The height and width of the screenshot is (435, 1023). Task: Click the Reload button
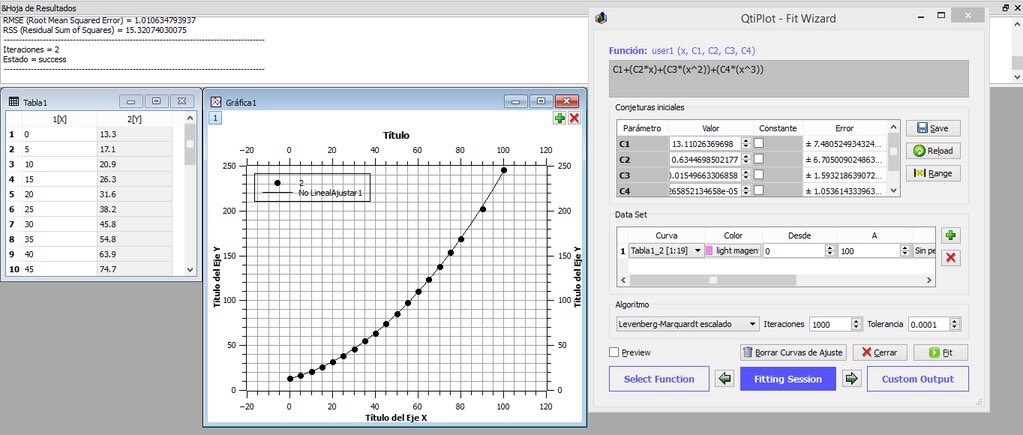[932, 151]
